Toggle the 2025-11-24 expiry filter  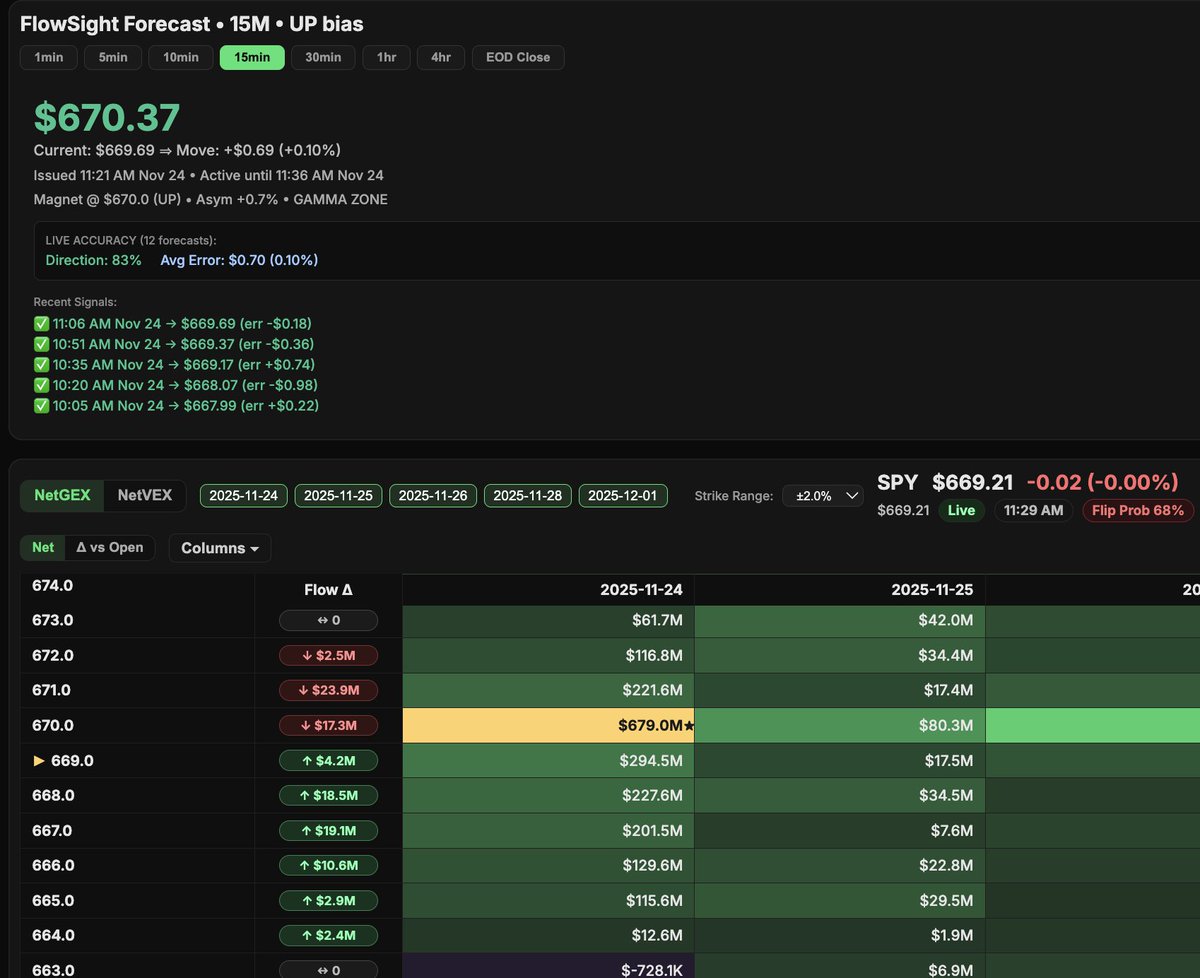pyautogui.click(x=244, y=496)
